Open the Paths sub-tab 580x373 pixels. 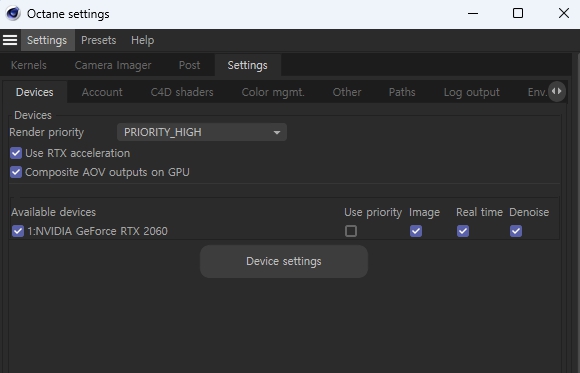point(402,92)
